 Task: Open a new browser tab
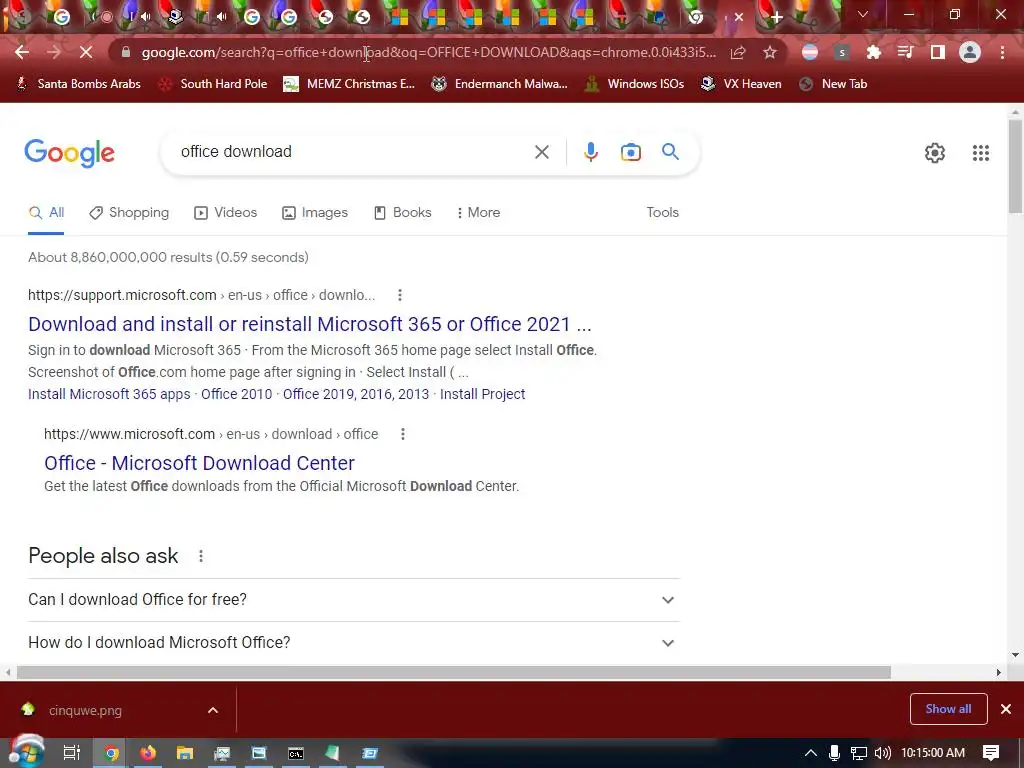(x=776, y=18)
